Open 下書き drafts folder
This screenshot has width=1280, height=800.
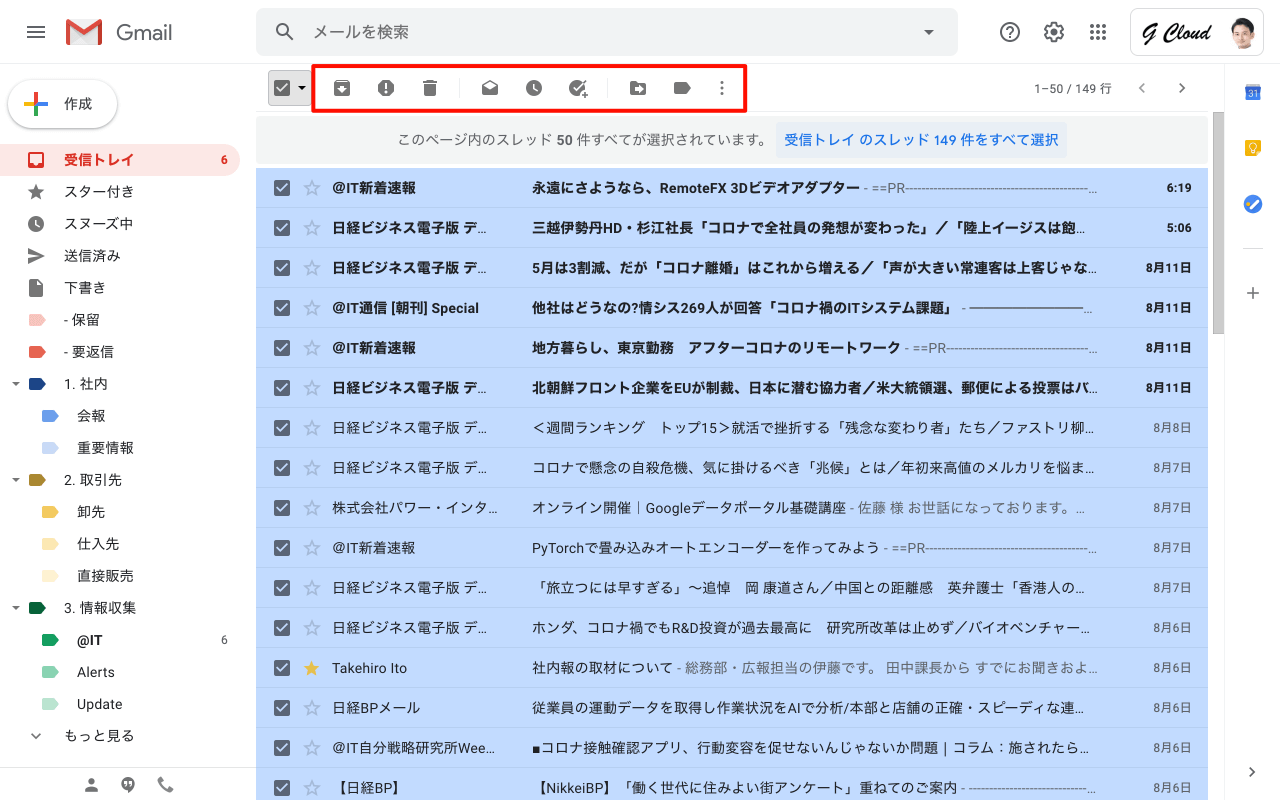click(x=120, y=288)
